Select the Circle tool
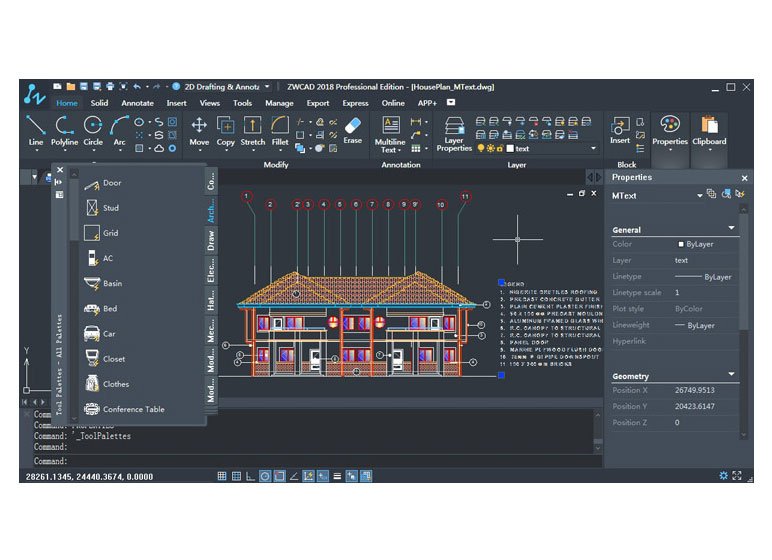This screenshot has width=772, height=560. point(93,131)
